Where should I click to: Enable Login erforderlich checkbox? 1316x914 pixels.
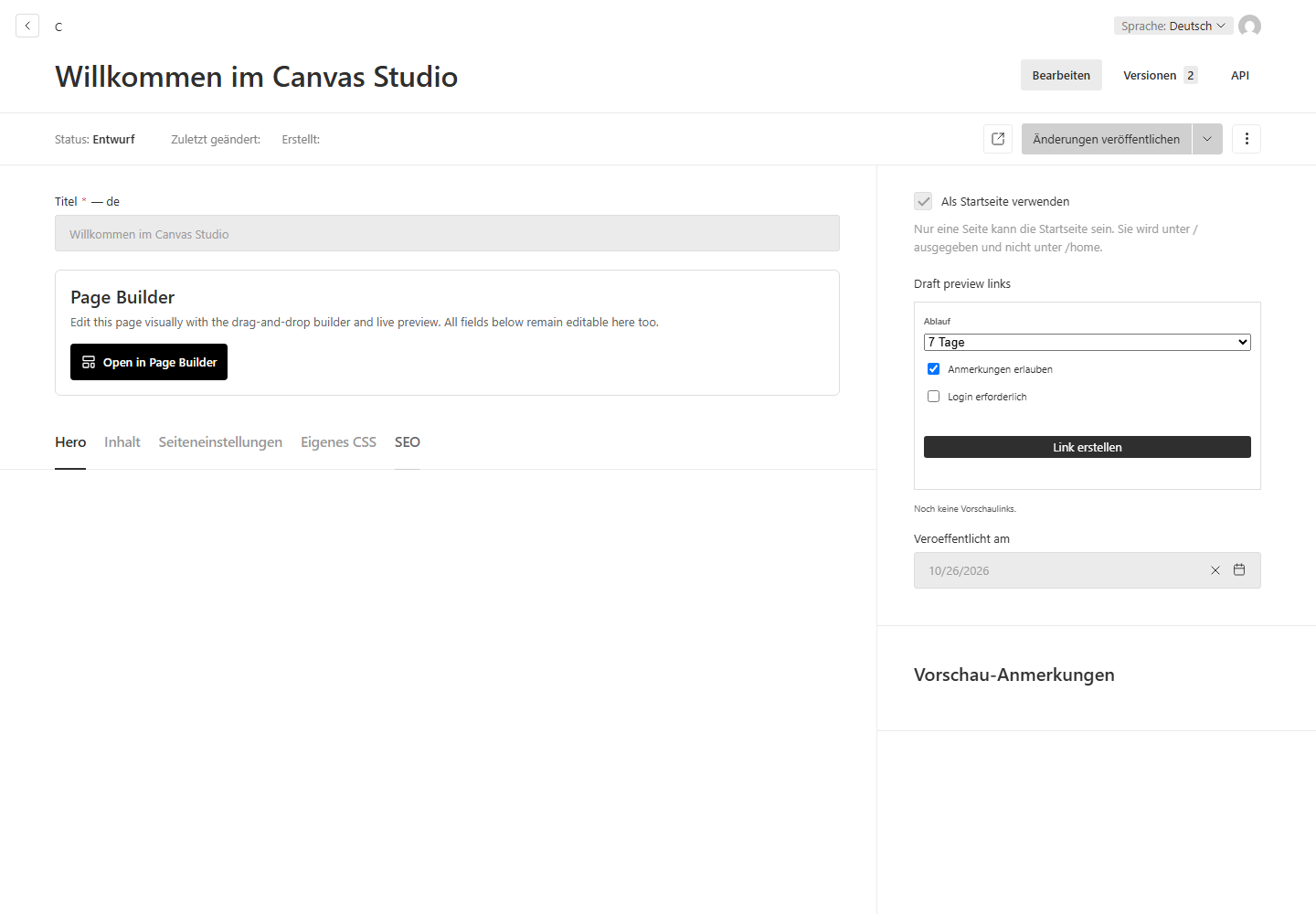point(933,397)
